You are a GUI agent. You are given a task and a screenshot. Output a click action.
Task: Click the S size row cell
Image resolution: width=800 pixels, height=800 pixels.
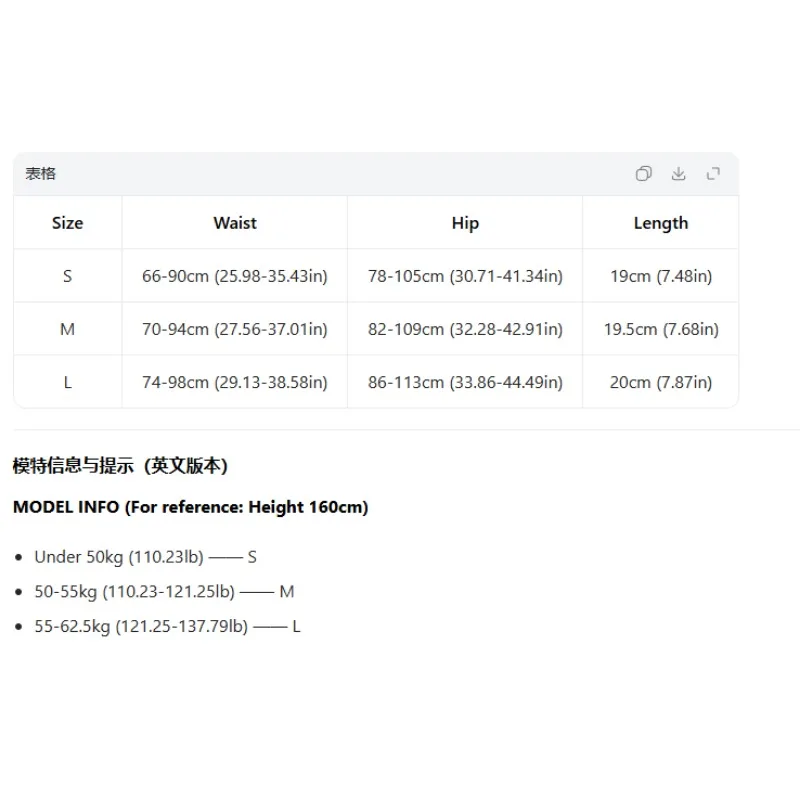(x=67, y=276)
